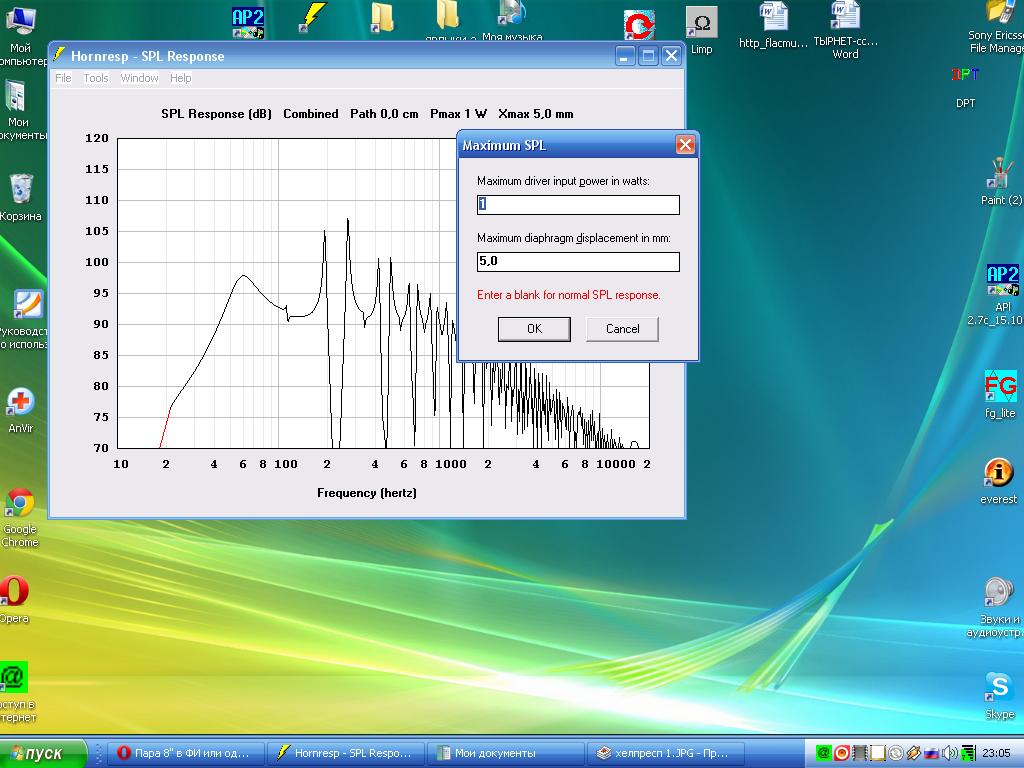Screen dimensions: 1024x768
Task: Switch to Hornresp SPL Response taskbar button
Action: pyautogui.click(x=345, y=753)
